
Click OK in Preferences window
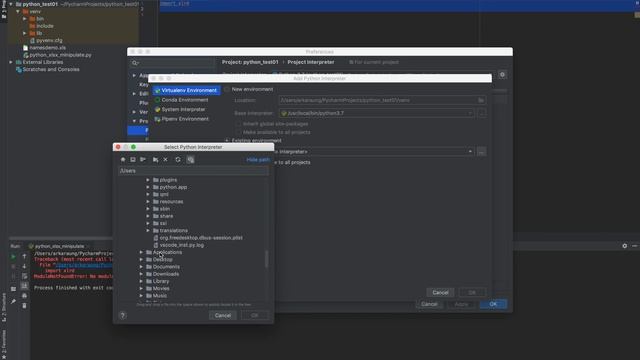click(493, 304)
